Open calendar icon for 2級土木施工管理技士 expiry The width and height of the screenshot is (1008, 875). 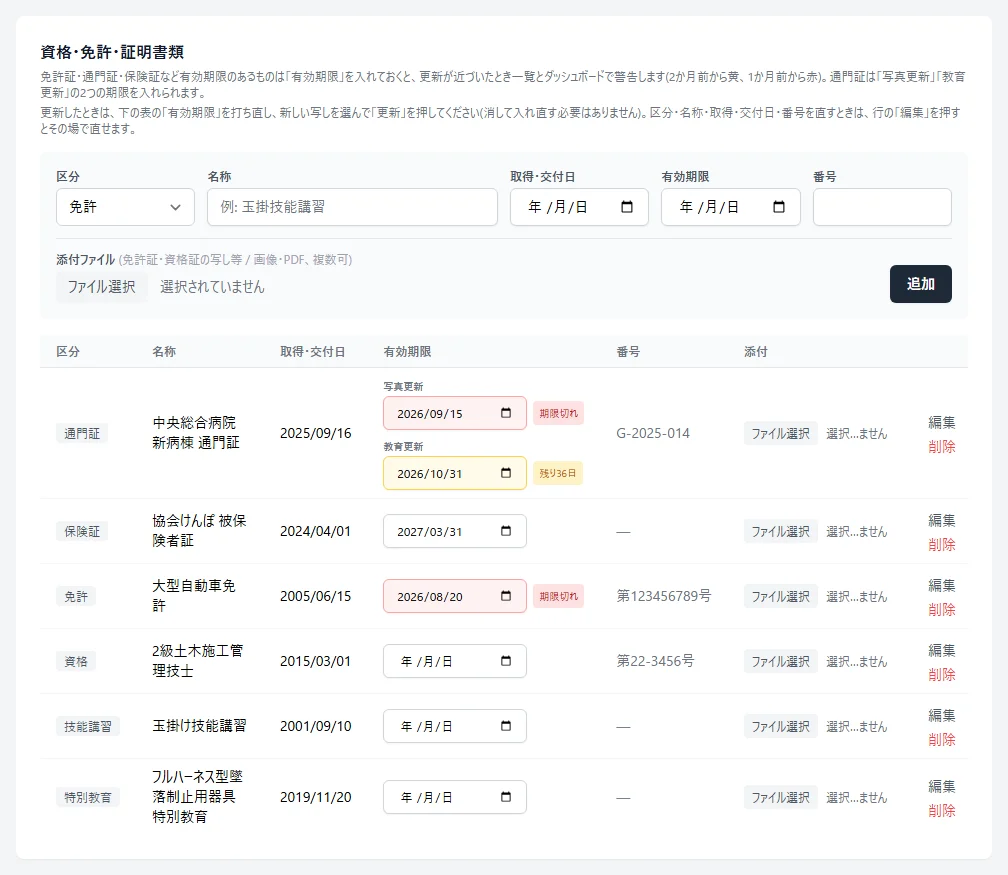point(506,661)
